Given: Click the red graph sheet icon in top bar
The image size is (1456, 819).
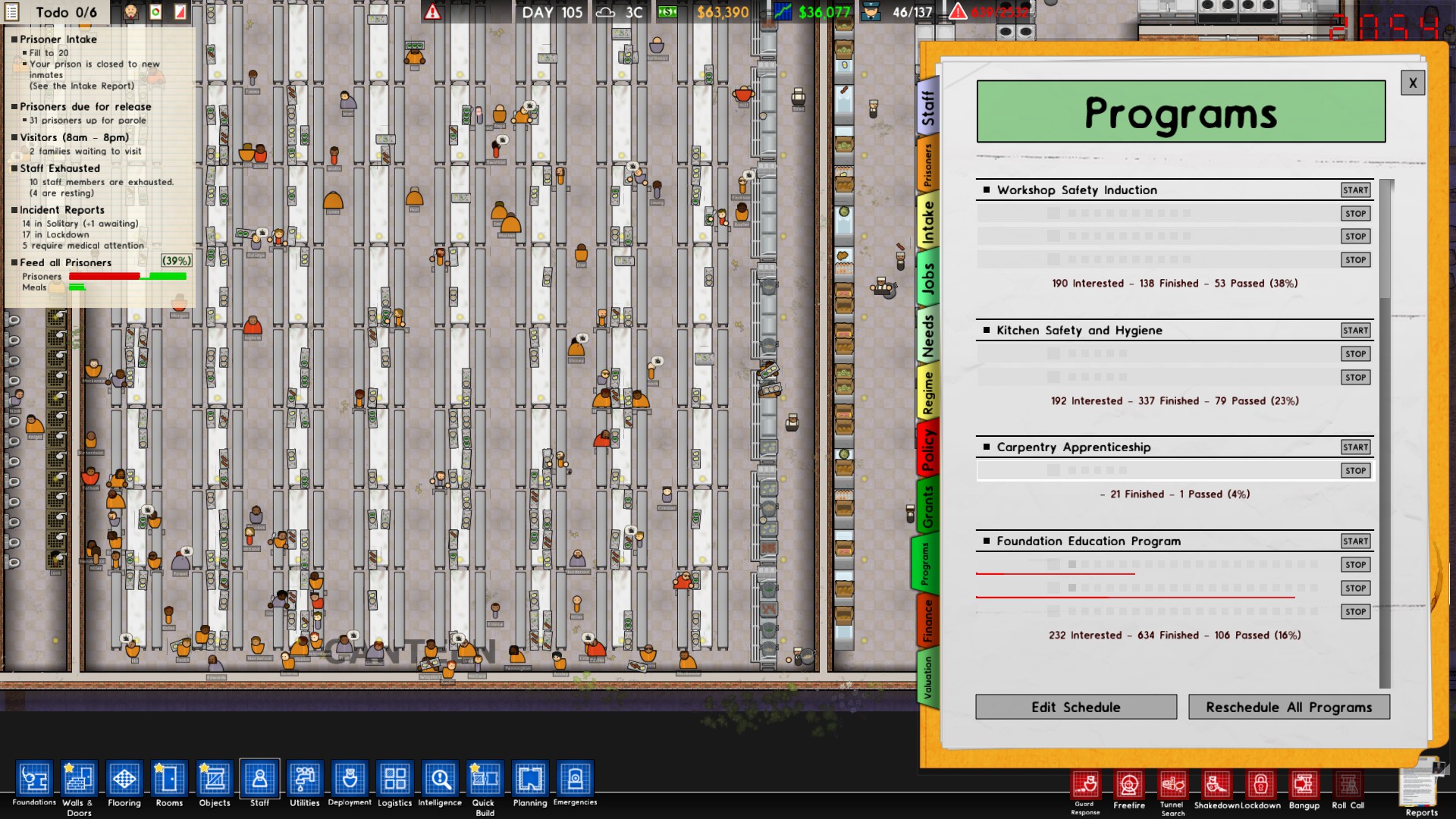Looking at the screenshot, I should point(180,12).
